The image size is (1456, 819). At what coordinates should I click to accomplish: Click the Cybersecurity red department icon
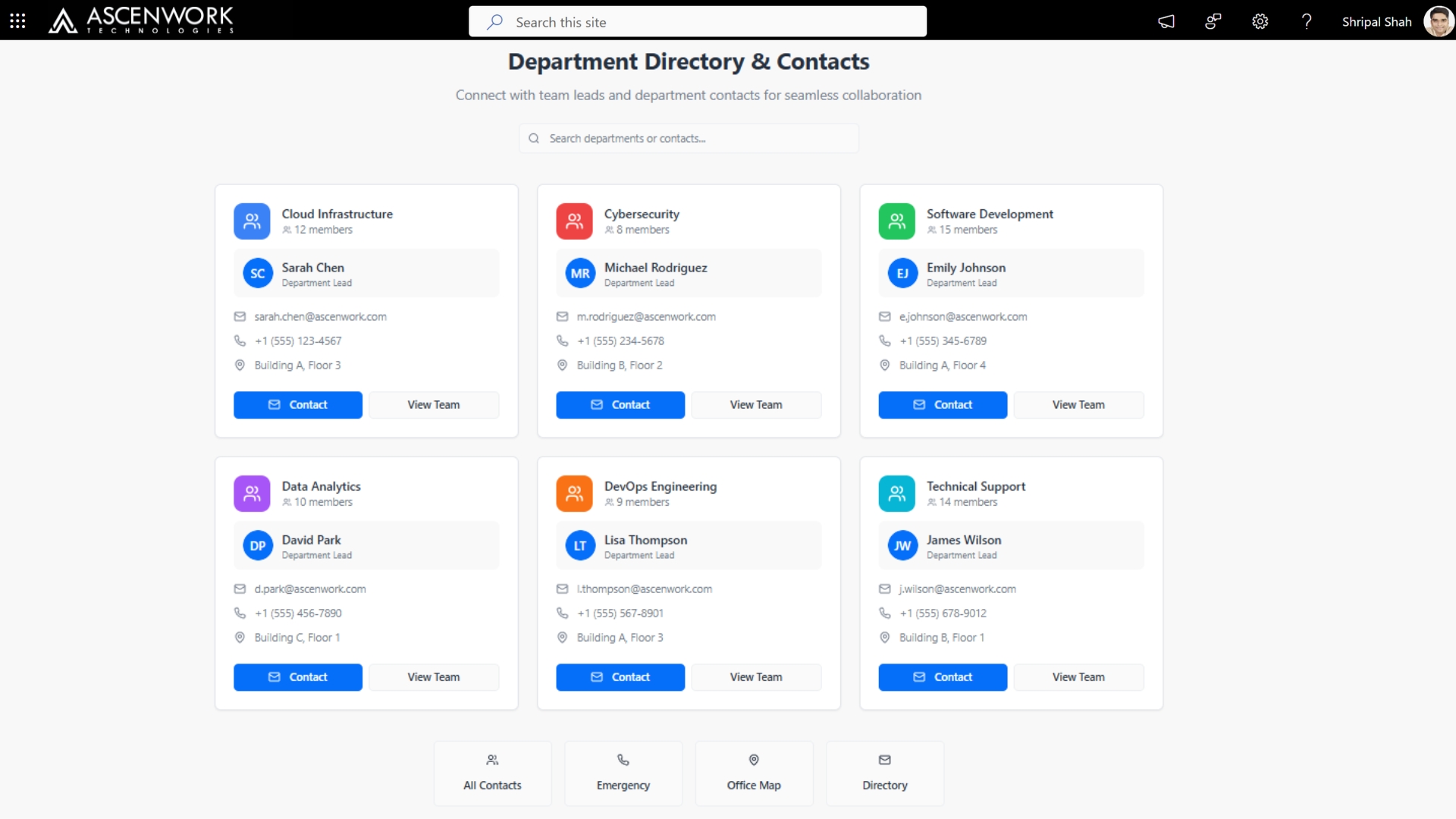tap(574, 221)
